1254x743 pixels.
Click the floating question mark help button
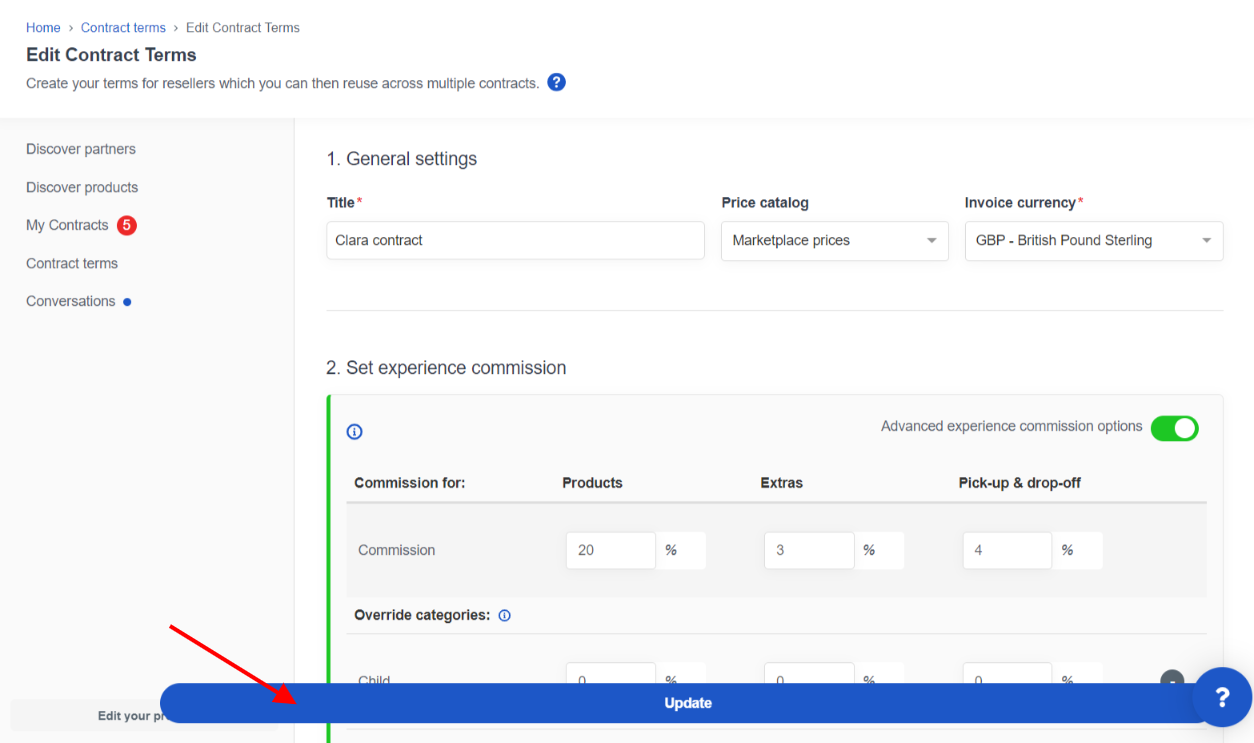click(1222, 697)
